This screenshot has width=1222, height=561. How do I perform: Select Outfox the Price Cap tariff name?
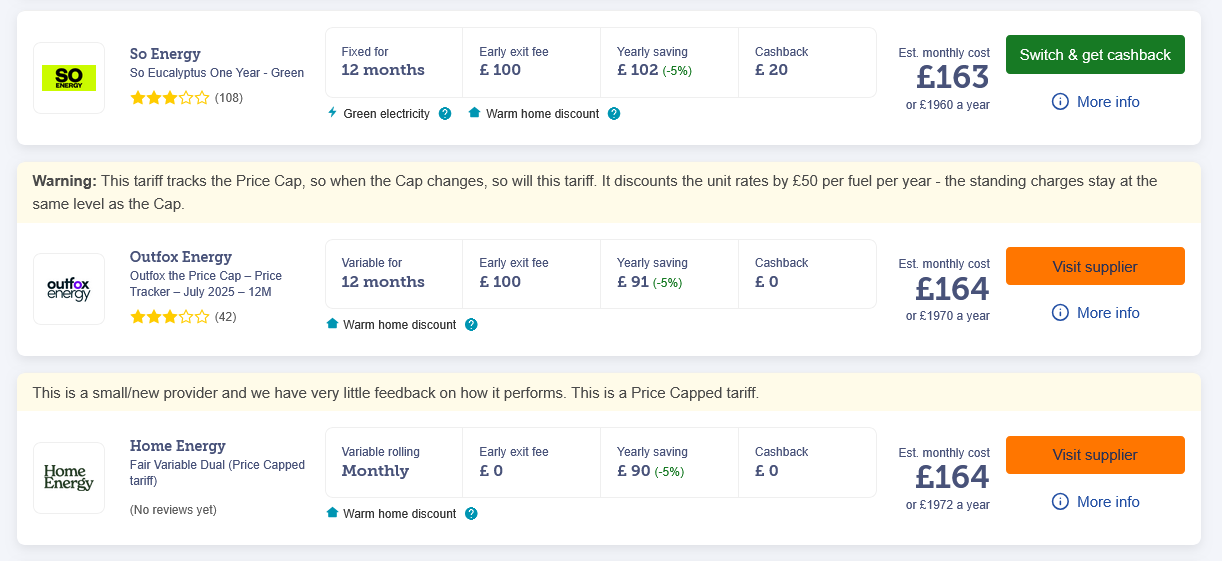tap(206, 284)
